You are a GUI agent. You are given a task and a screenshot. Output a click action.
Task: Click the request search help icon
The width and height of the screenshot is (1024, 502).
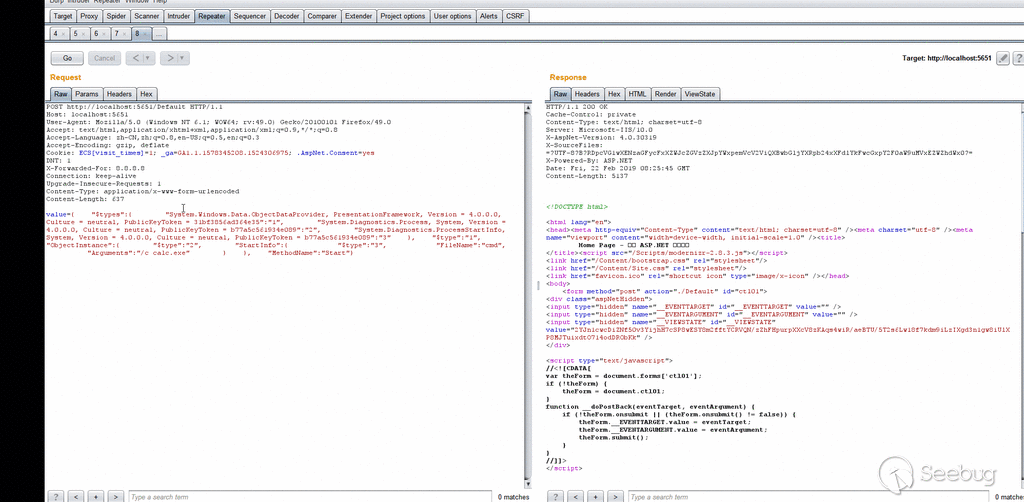56,496
